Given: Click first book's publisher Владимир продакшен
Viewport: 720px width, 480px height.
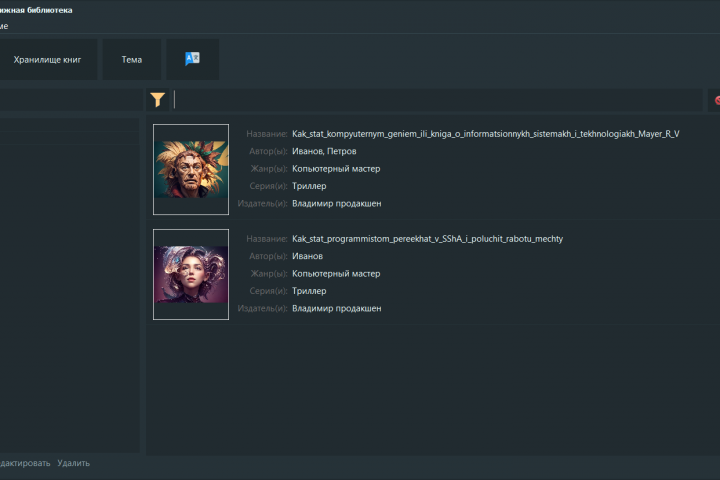Looking at the screenshot, I should [336, 204].
